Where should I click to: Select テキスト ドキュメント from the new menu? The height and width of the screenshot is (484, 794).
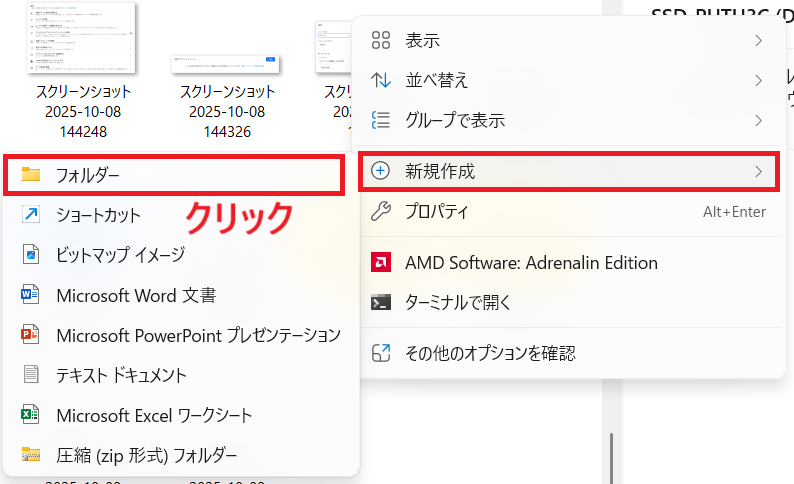click(x=121, y=375)
